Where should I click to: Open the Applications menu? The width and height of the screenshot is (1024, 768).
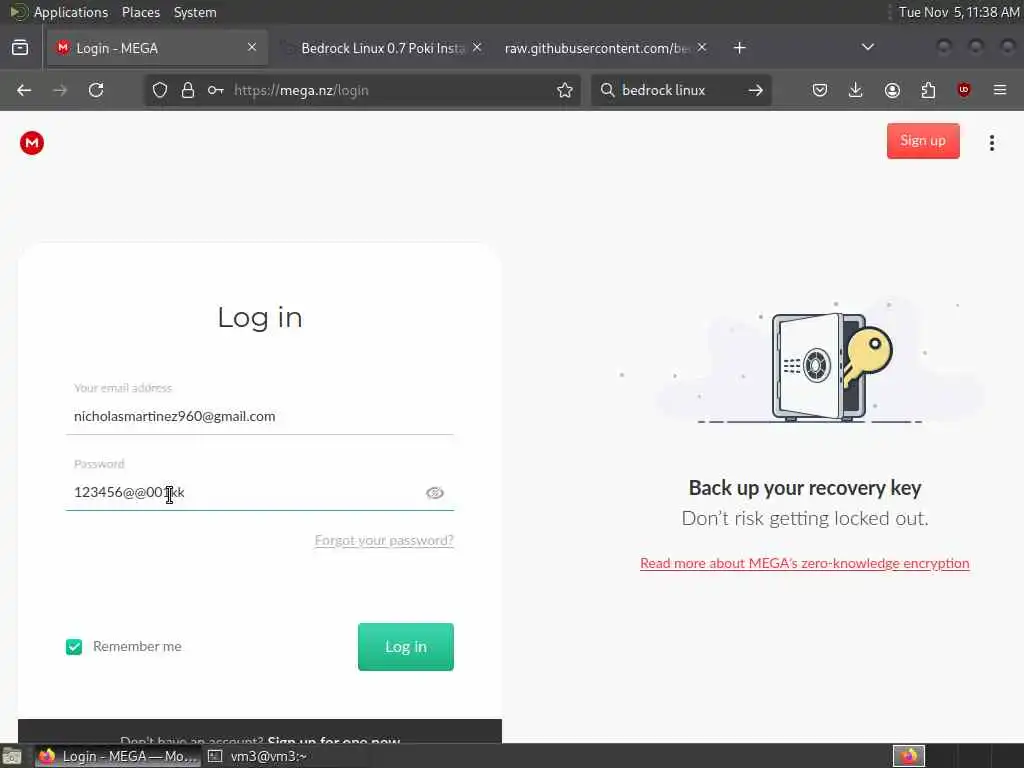[71, 12]
